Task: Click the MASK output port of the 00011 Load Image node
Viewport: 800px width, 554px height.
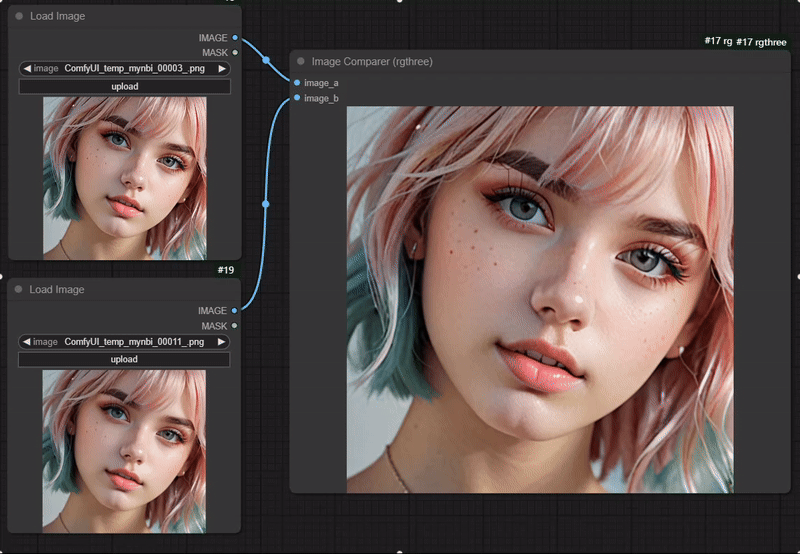Action: (235, 325)
